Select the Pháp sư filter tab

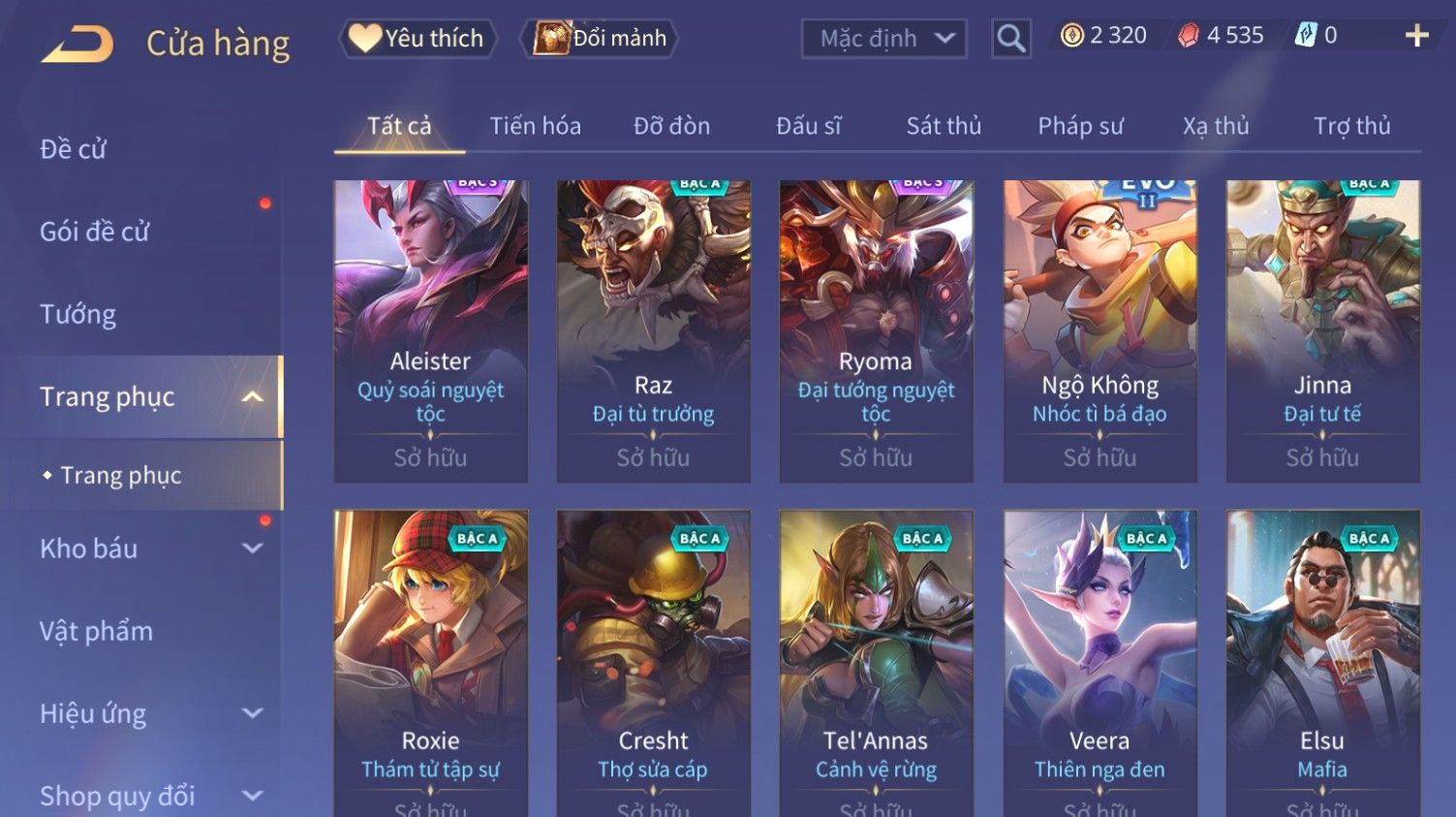click(1080, 126)
